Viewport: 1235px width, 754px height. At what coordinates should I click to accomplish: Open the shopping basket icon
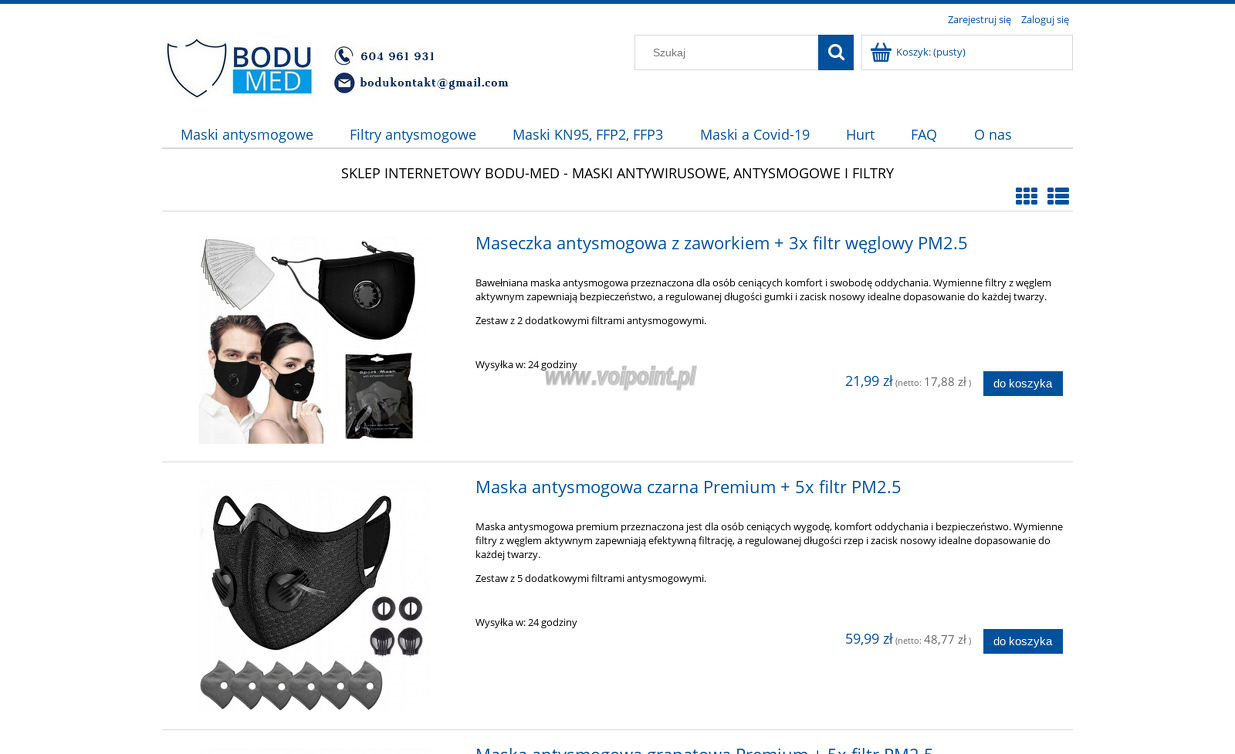(x=881, y=53)
